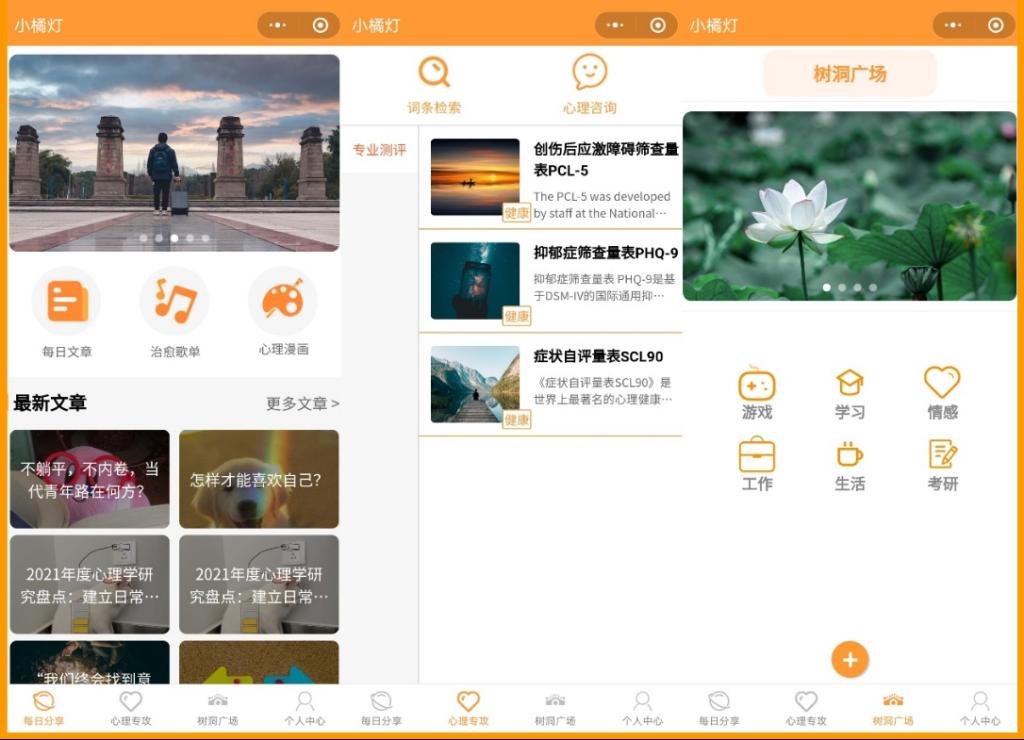
Task: Click the 树洞广场 header button
Action: (x=850, y=74)
